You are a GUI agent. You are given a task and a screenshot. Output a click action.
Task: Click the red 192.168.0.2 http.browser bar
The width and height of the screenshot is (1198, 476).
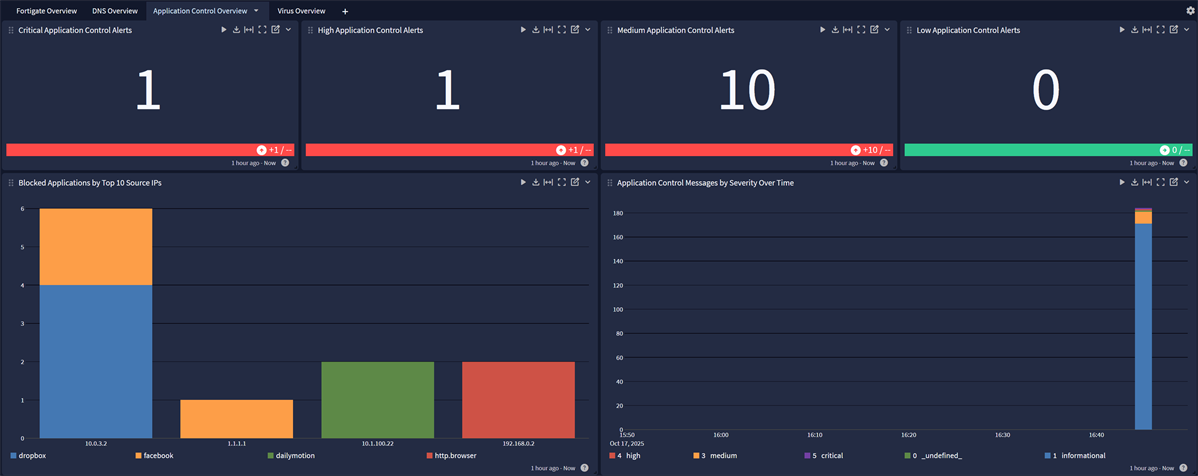[518, 399]
